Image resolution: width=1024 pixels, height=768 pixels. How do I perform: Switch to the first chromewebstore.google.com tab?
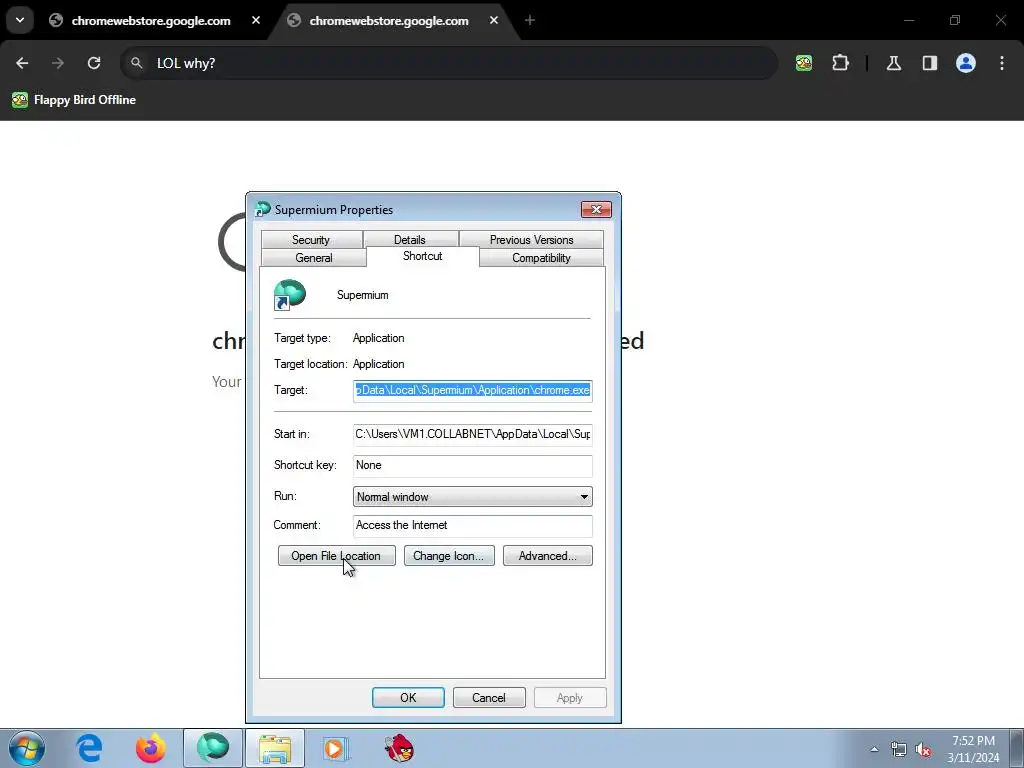(x=151, y=21)
